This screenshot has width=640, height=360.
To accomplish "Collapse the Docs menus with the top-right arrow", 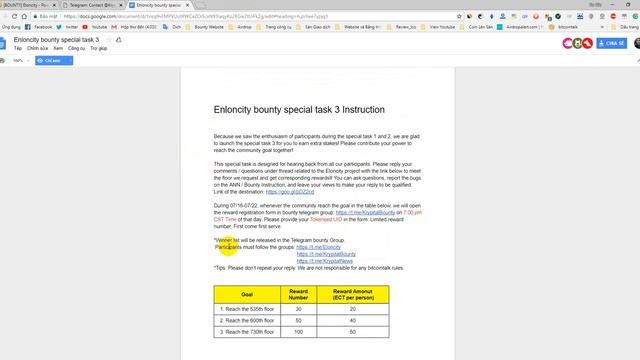I will tap(638, 61).
